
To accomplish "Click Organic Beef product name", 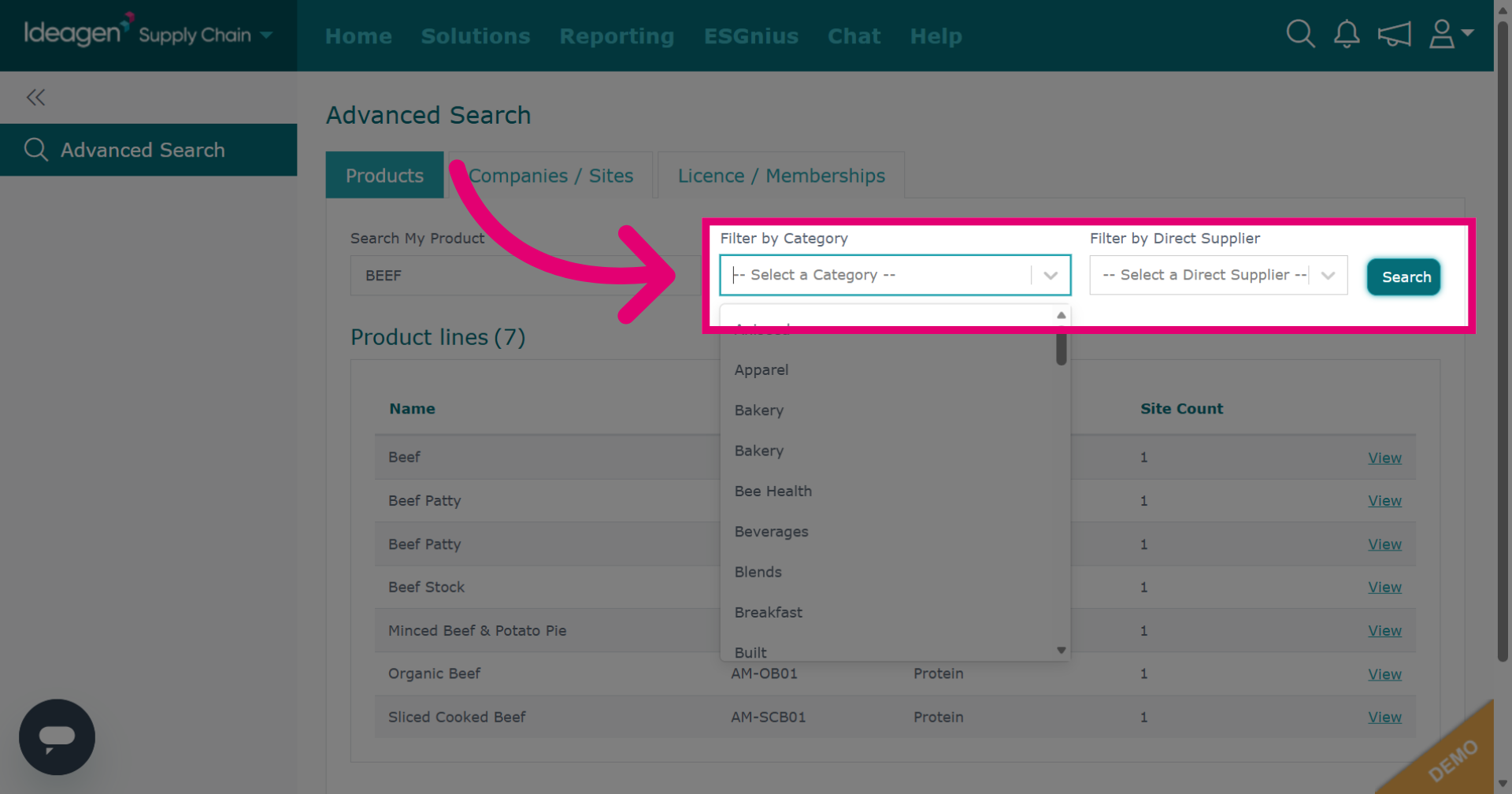I will click(434, 673).
